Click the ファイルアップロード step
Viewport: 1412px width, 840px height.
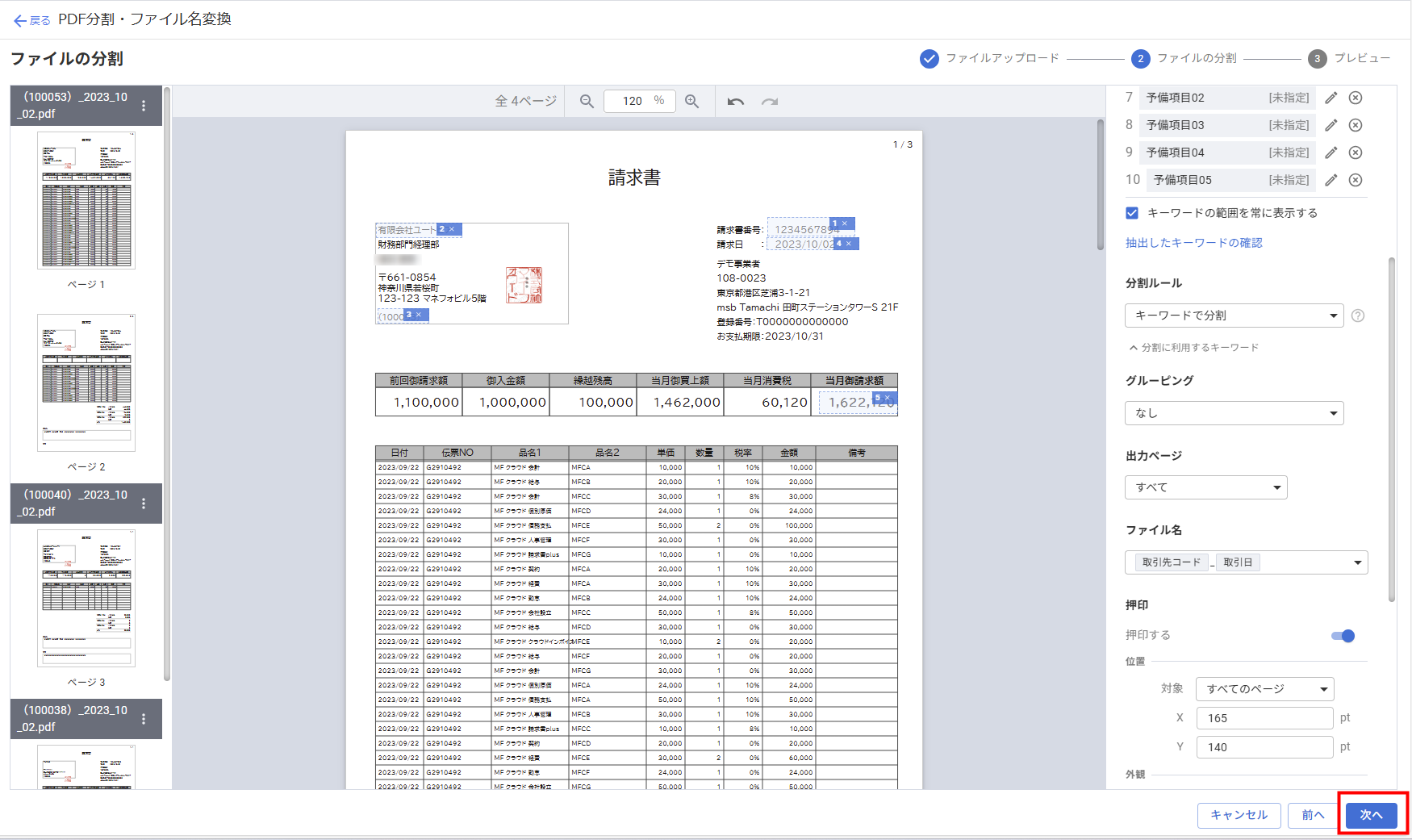tap(990, 58)
